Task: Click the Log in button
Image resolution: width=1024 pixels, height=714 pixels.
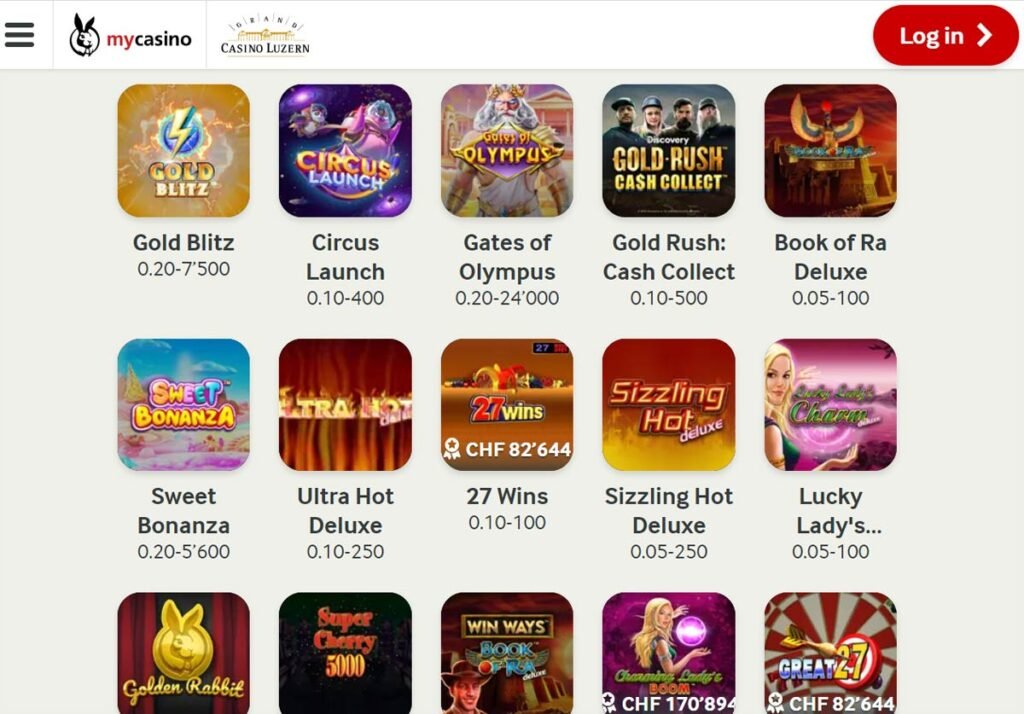Action: click(x=945, y=35)
